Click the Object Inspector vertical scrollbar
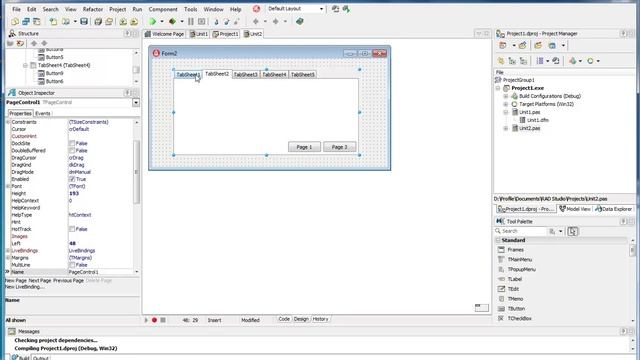 pyautogui.click(x=136, y=171)
